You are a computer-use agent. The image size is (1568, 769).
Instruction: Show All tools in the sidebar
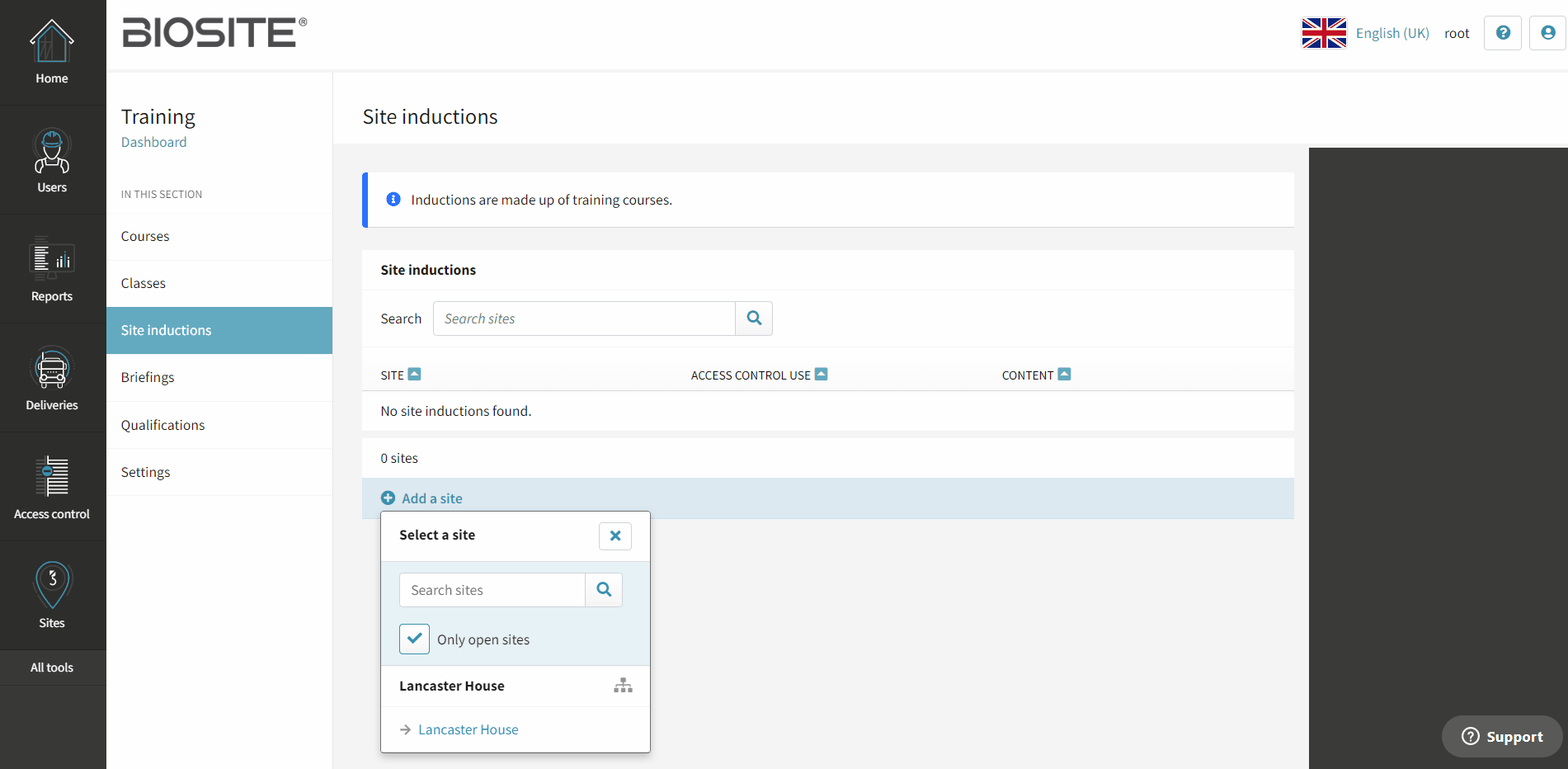pyautogui.click(x=52, y=668)
